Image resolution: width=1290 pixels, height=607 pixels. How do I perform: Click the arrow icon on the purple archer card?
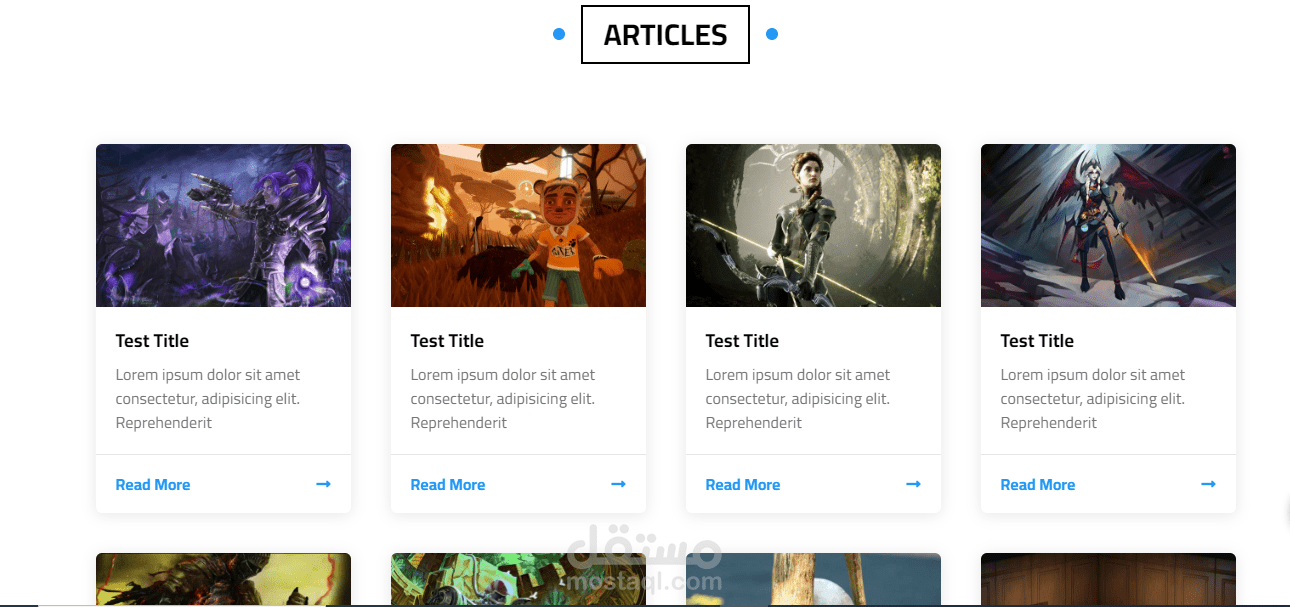323,484
